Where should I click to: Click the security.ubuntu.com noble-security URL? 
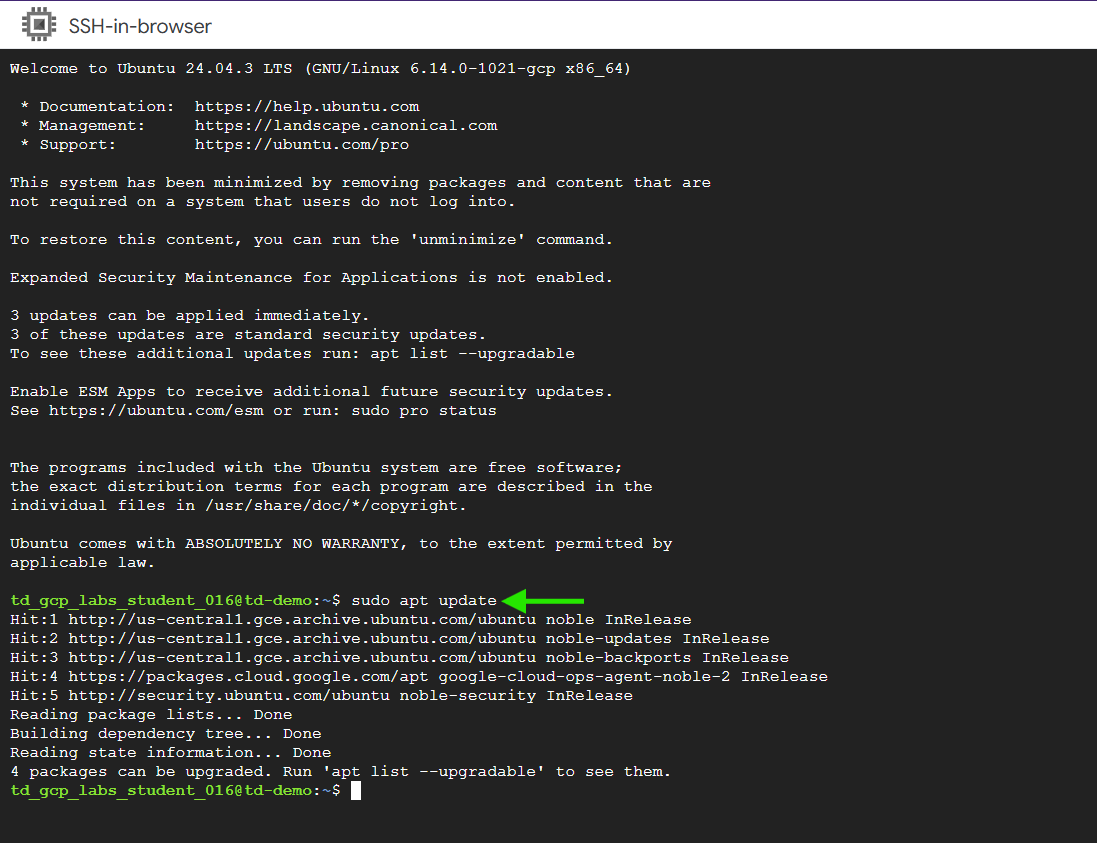(x=229, y=695)
